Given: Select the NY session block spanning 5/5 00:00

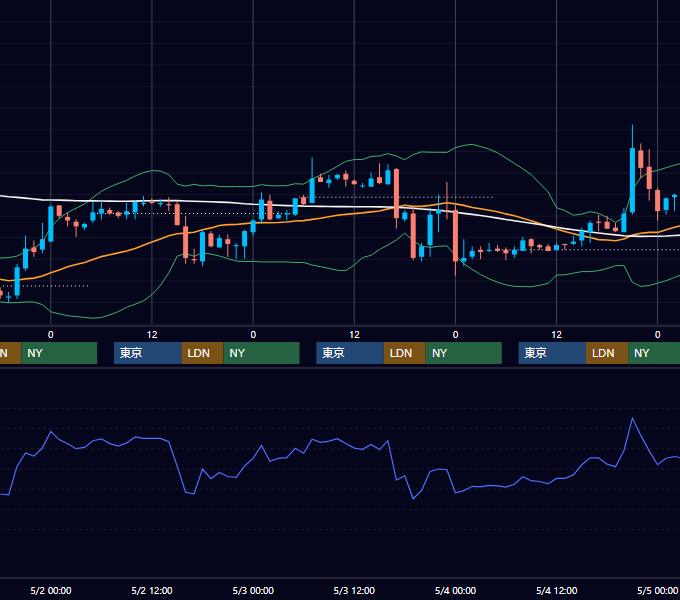Looking at the screenshot, I should (x=654, y=353).
